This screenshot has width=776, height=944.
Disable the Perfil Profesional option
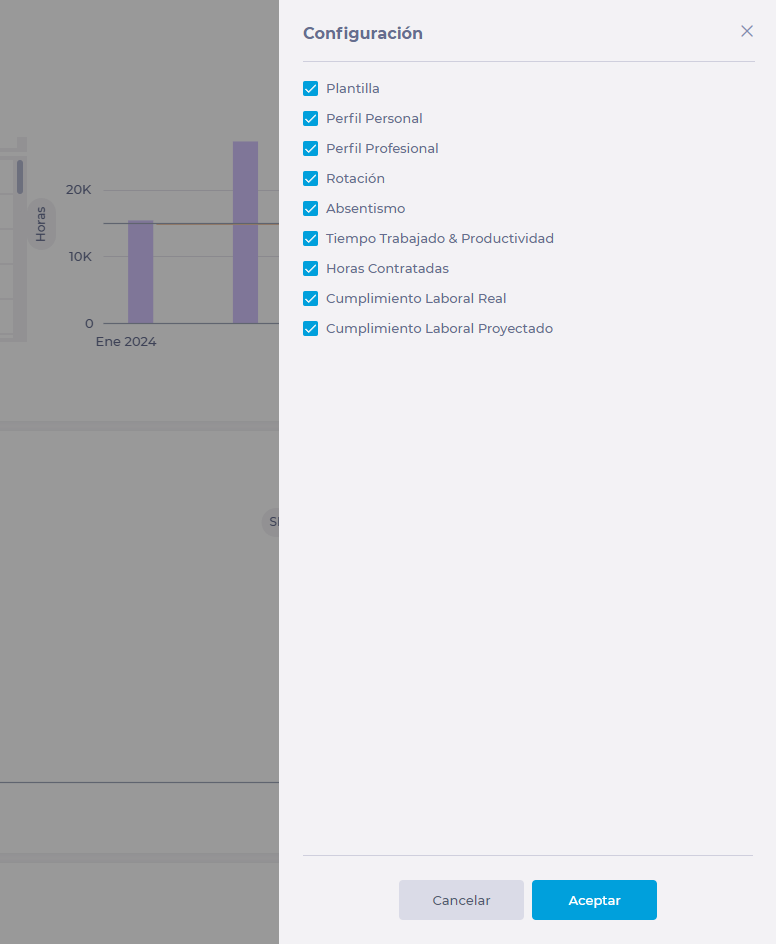pos(310,149)
